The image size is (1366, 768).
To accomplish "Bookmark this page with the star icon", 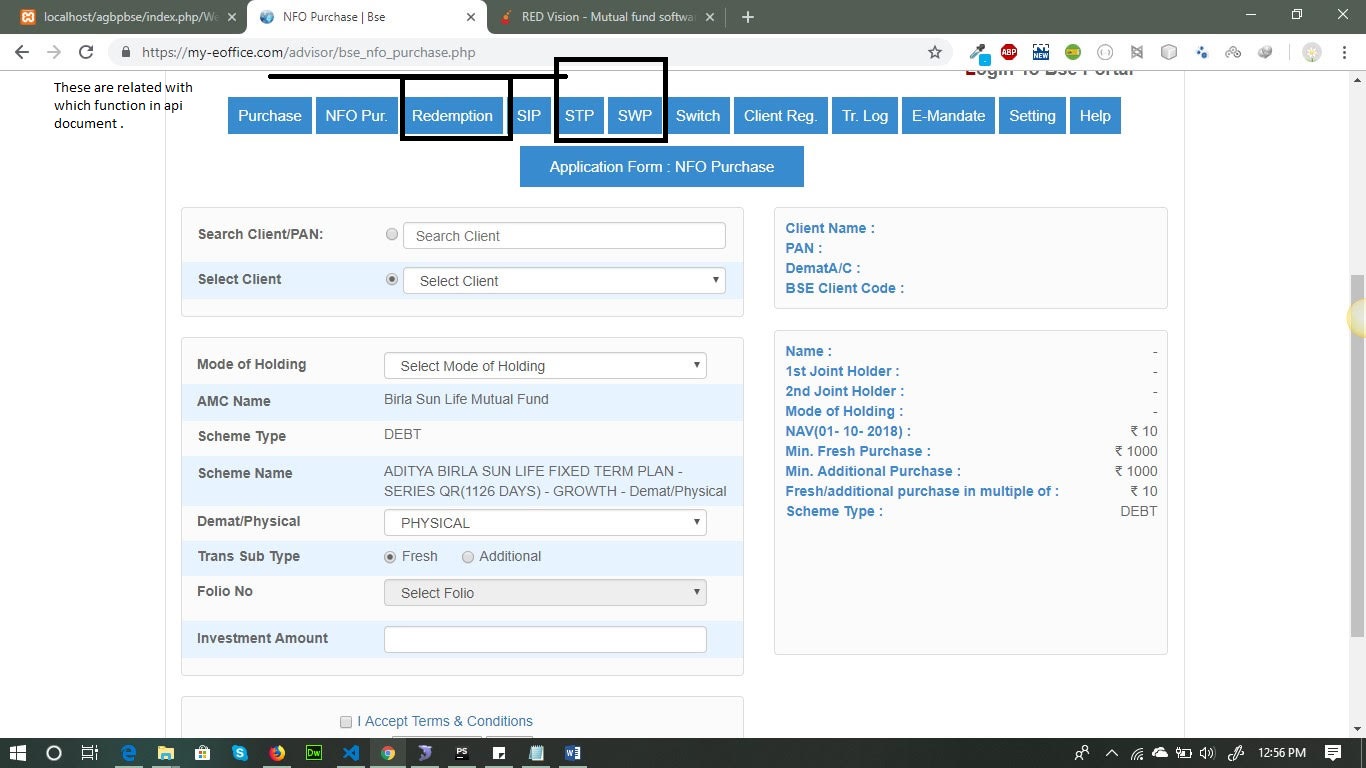I will (x=935, y=52).
